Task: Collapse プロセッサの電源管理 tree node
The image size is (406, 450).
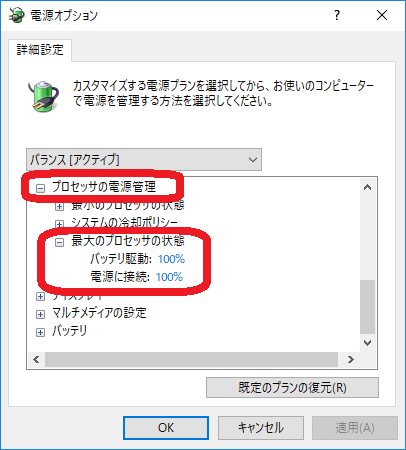Action: click(x=40, y=188)
